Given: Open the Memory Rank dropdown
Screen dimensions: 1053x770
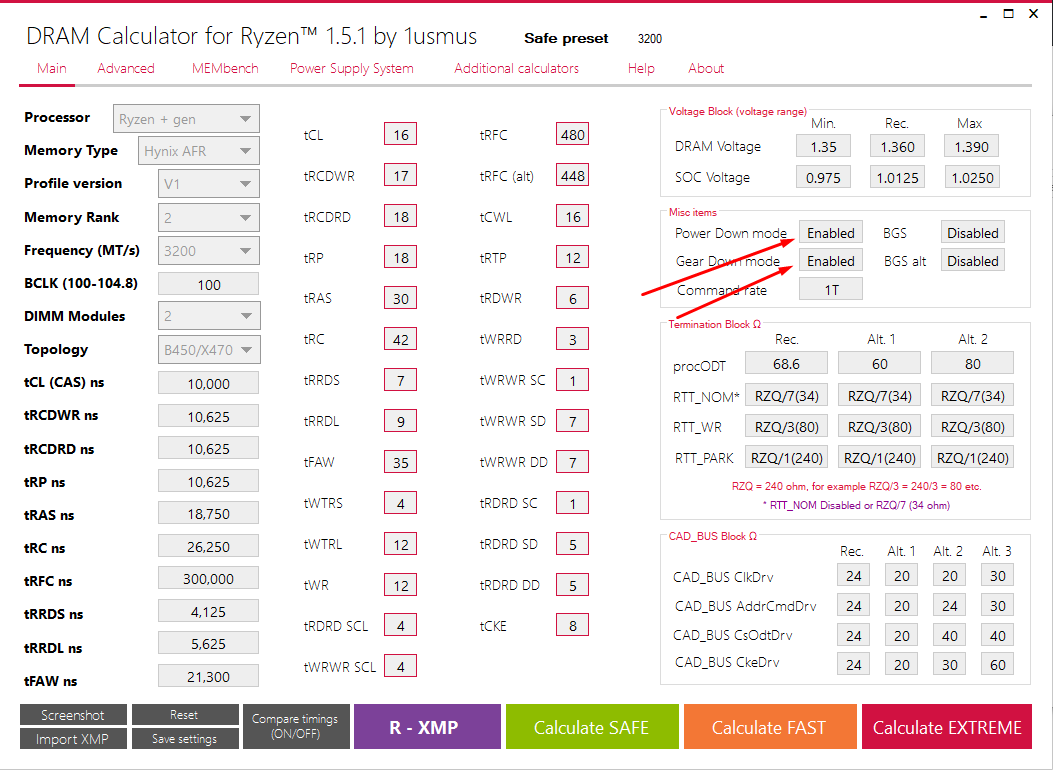Looking at the screenshot, I should coord(208,218).
